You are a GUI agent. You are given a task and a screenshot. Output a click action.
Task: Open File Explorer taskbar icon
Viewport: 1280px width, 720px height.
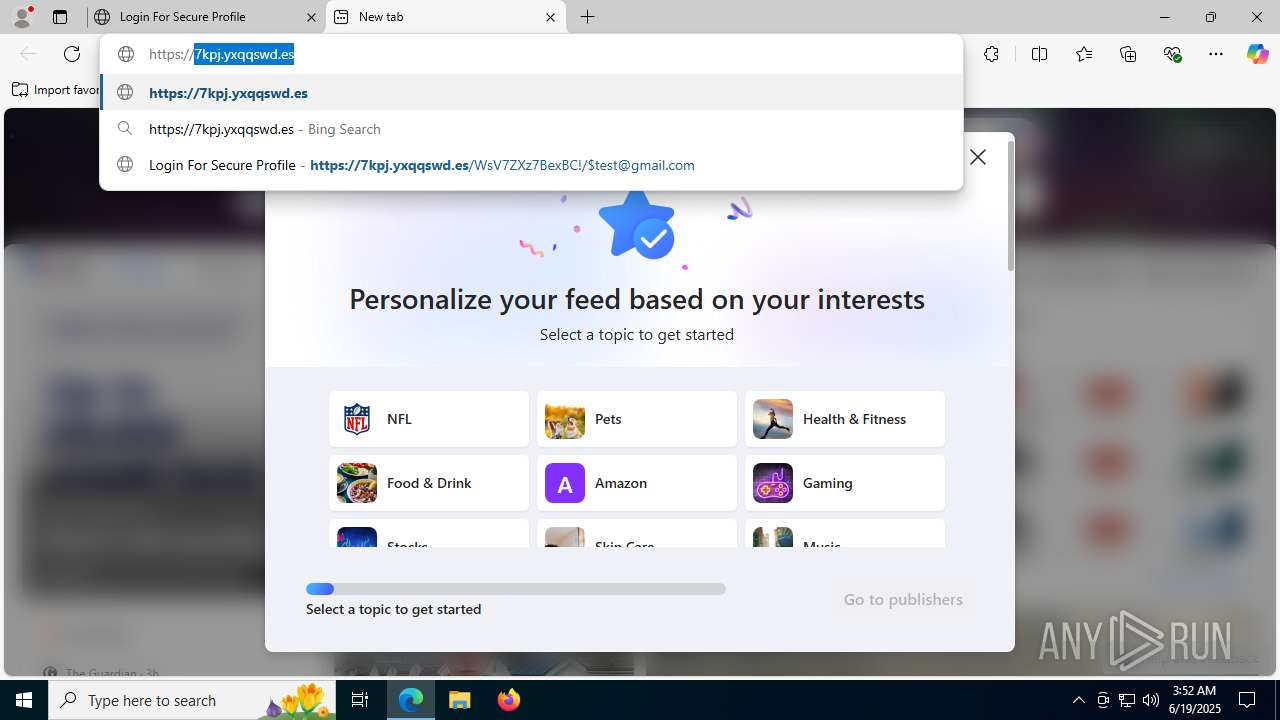coord(460,700)
